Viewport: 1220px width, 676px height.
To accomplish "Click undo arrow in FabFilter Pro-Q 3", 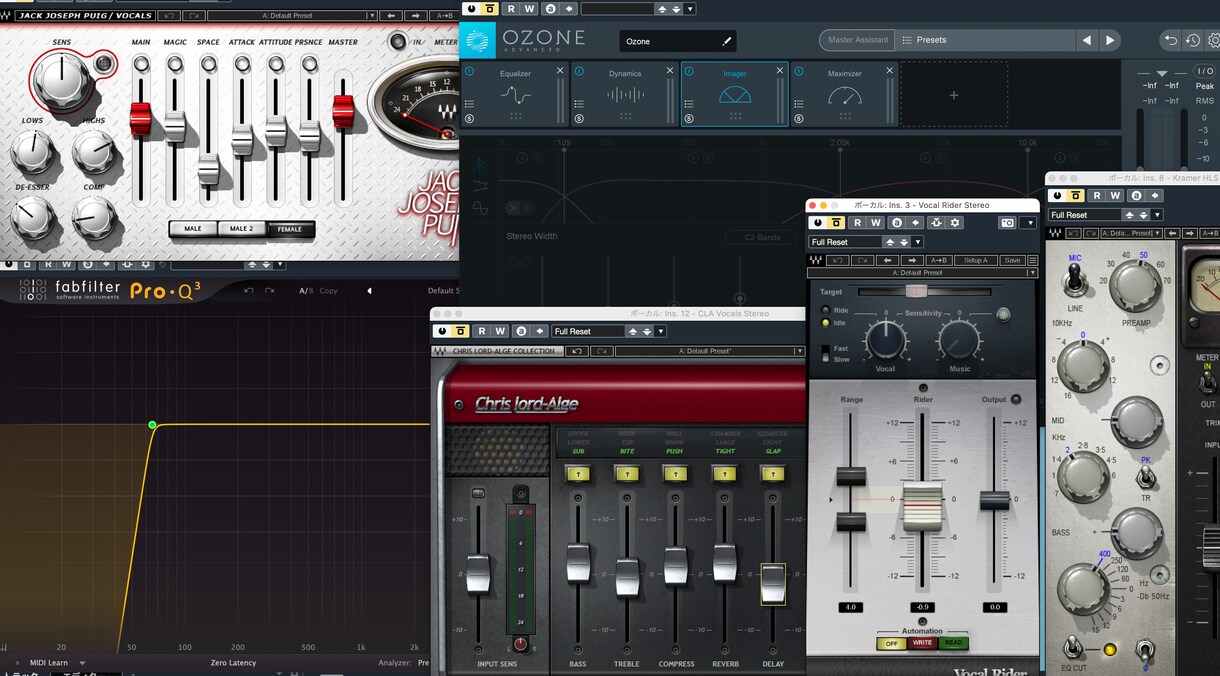I will point(249,291).
